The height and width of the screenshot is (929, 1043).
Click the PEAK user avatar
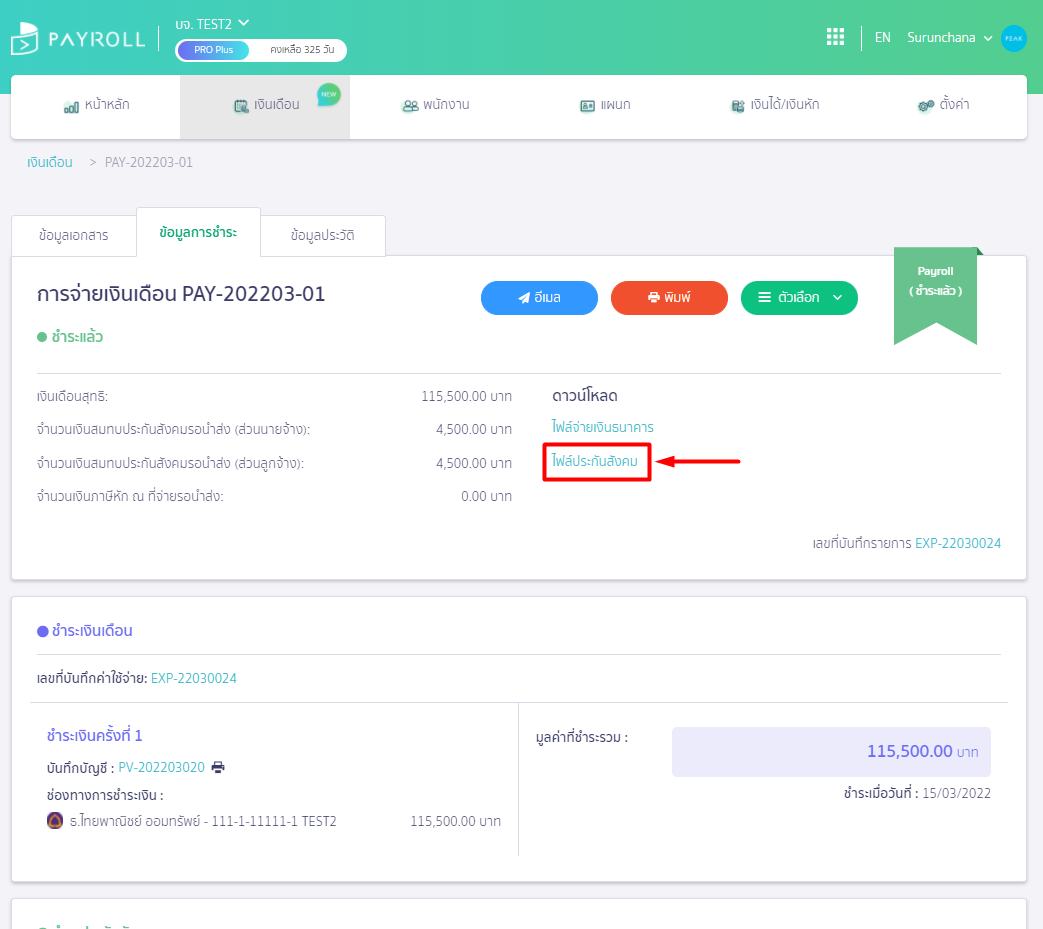click(x=1013, y=38)
